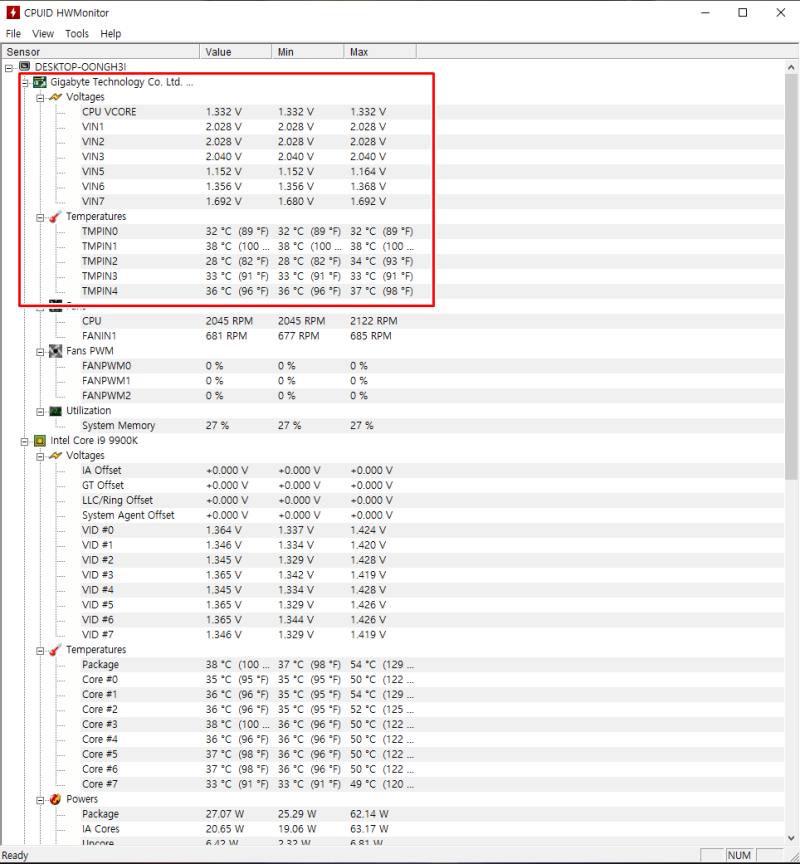Click the Intel Voltages lightning icon
The height and width of the screenshot is (864, 800).
click(x=56, y=456)
